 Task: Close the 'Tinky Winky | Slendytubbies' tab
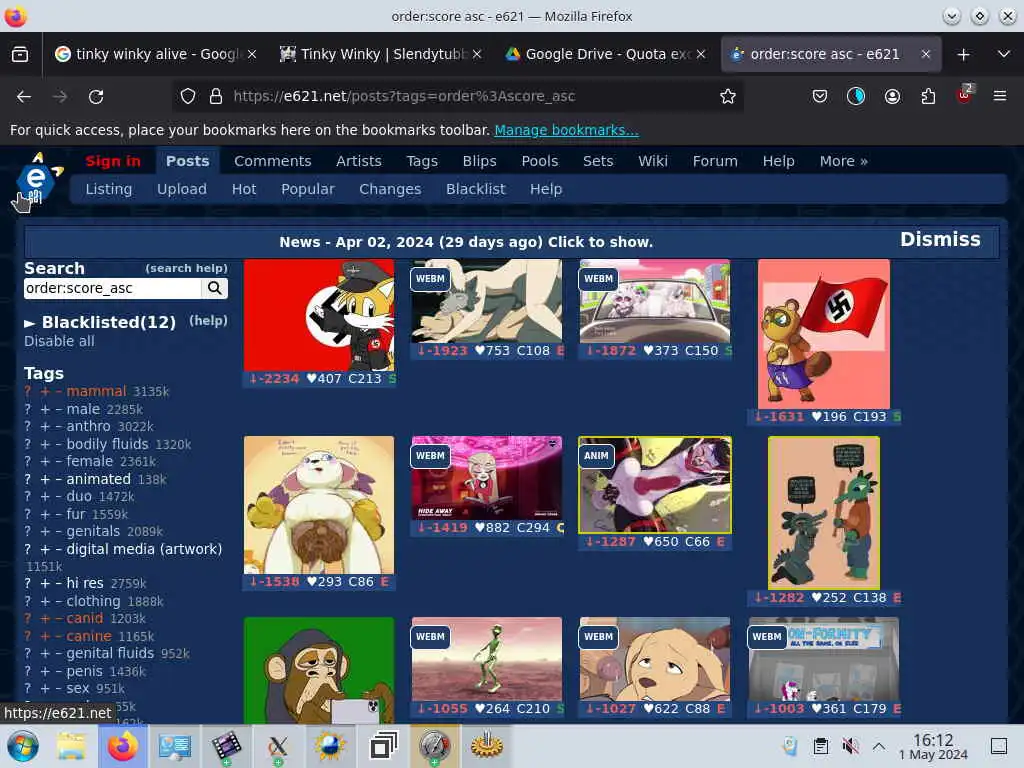point(477,54)
